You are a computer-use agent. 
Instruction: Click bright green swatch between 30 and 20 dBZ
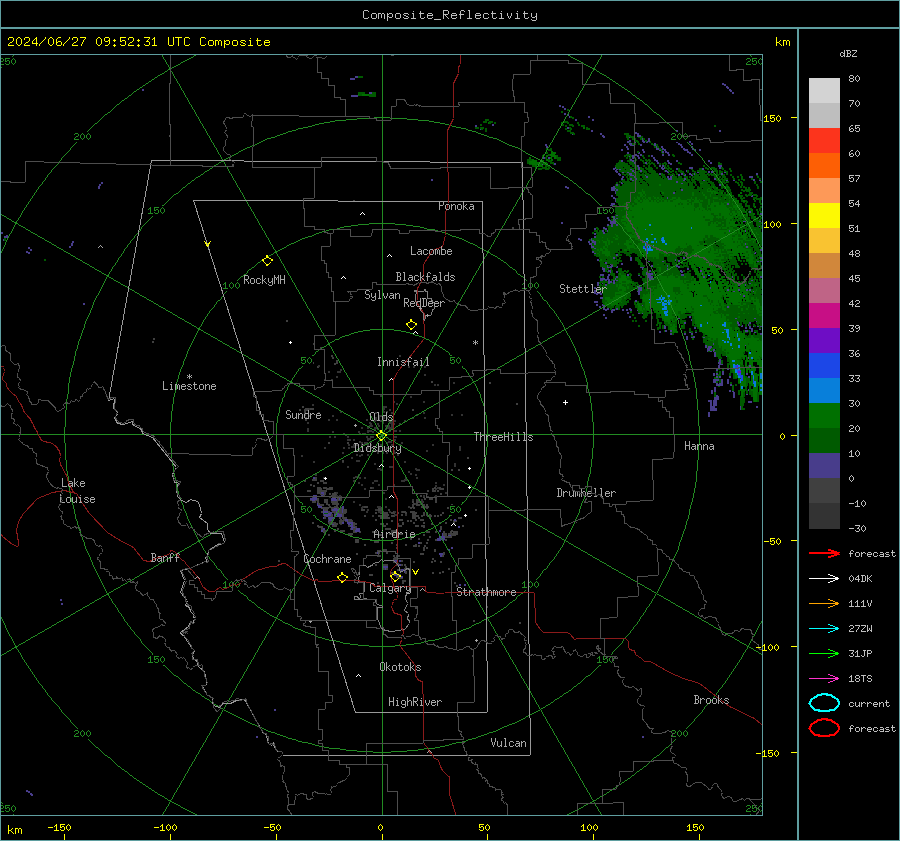tap(824, 415)
